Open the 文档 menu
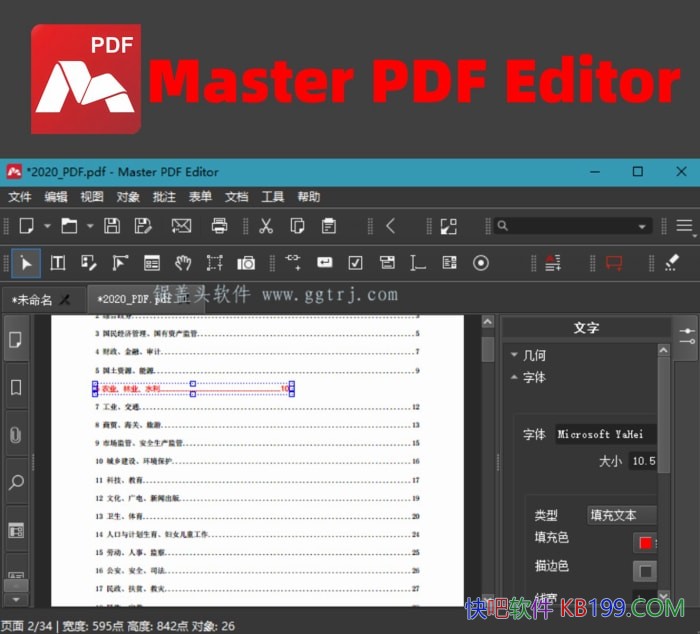Screen dimensions: 700x634 pyautogui.click(x=236, y=197)
